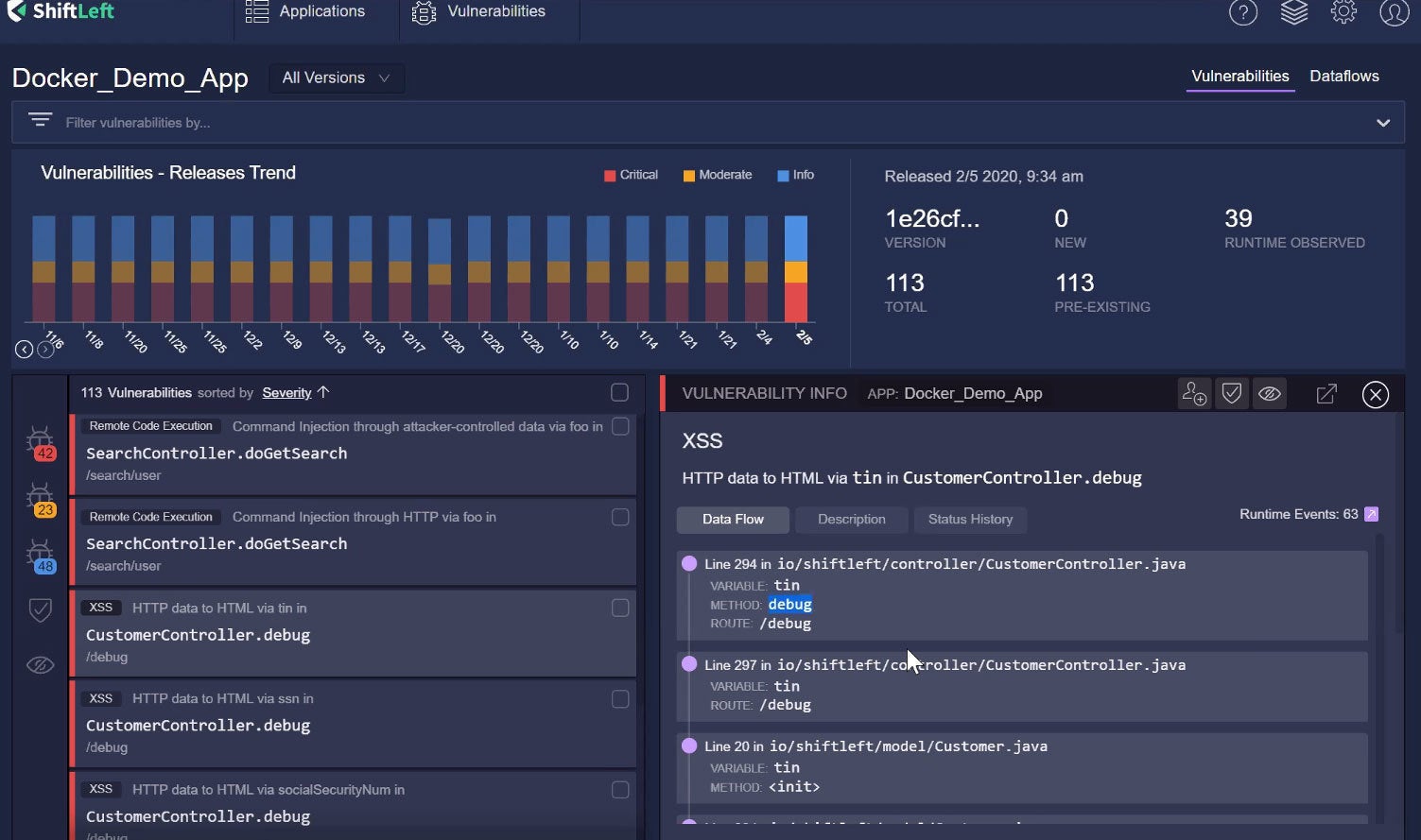The image size is (1421, 840).
Task: Switch to the Vulnerabilities tab
Action: click(x=1239, y=77)
